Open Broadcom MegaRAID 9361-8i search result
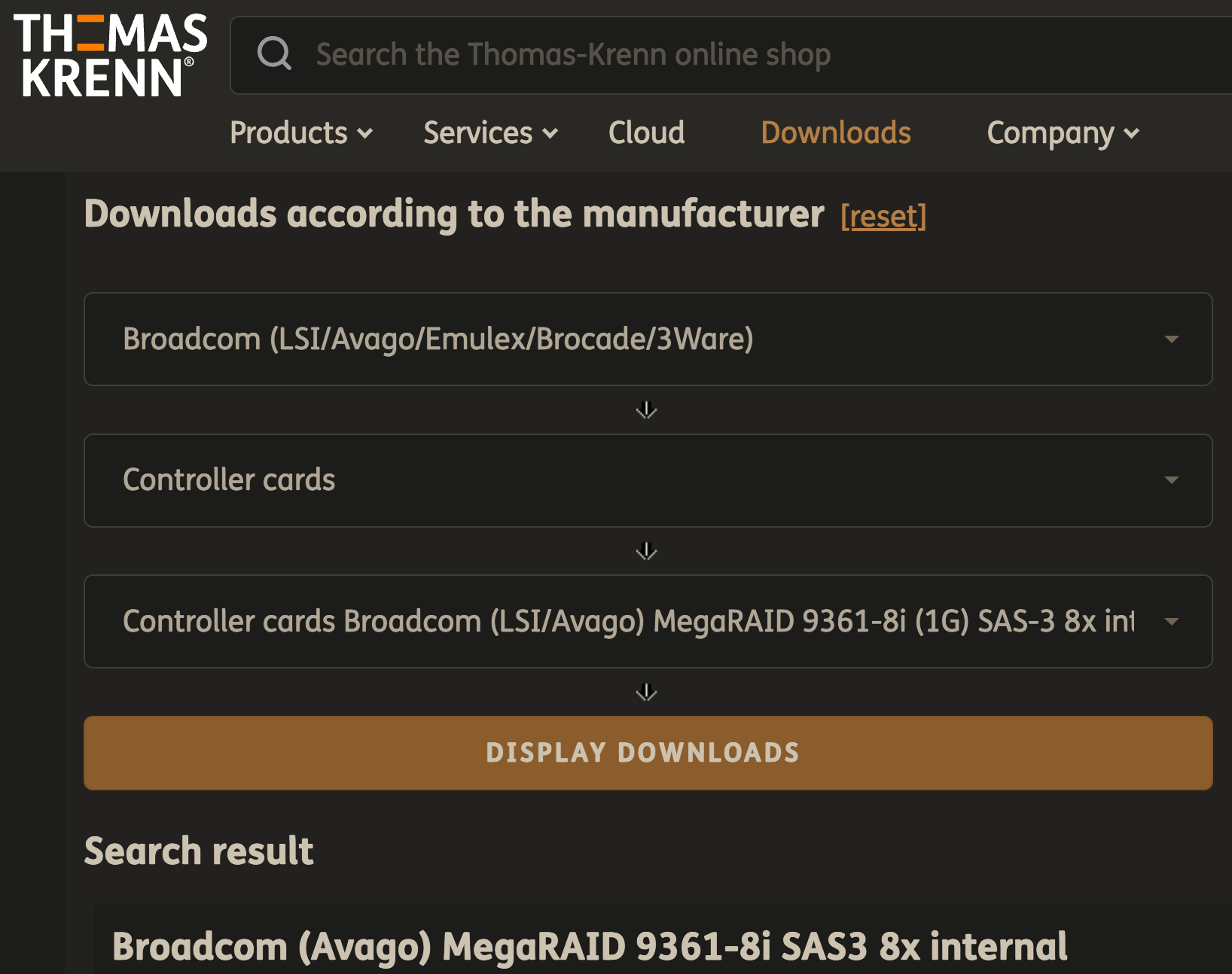This screenshot has height=974, width=1232. point(590,946)
